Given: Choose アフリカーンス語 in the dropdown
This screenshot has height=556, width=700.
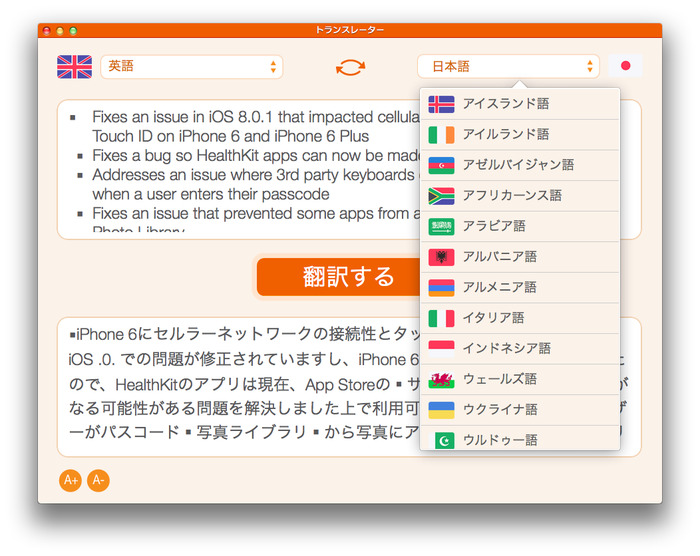Looking at the screenshot, I should click(520, 196).
